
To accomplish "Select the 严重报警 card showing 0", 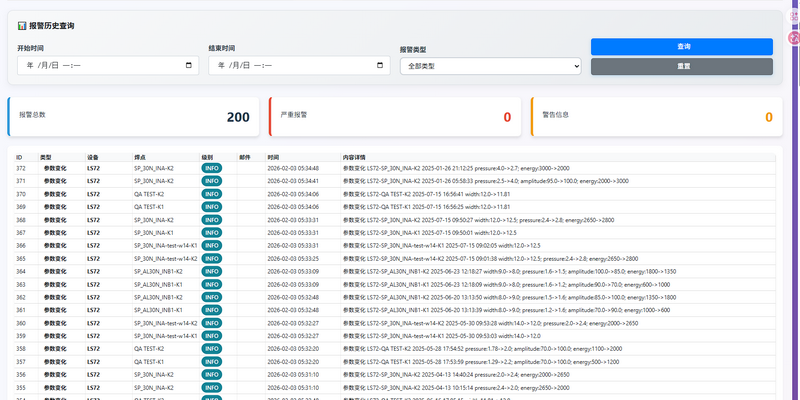I will tap(395, 117).
